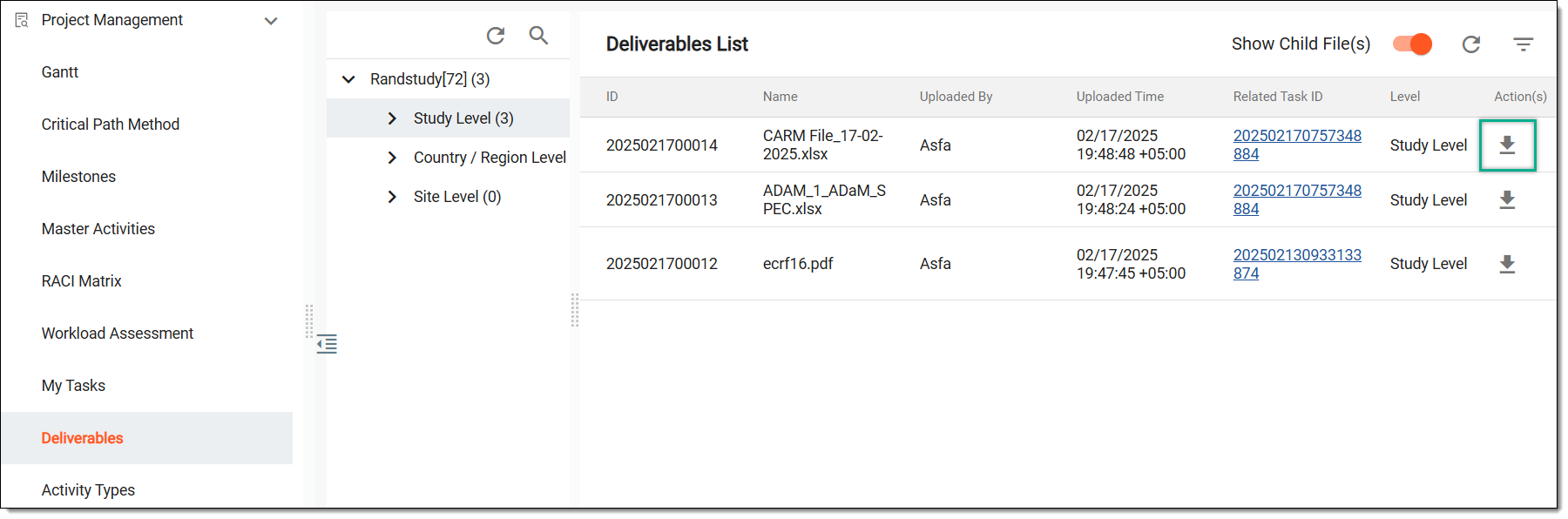Screen dimensions: 1568x519
Task: Collapse the Project Management menu chevron
Action: (271, 21)
